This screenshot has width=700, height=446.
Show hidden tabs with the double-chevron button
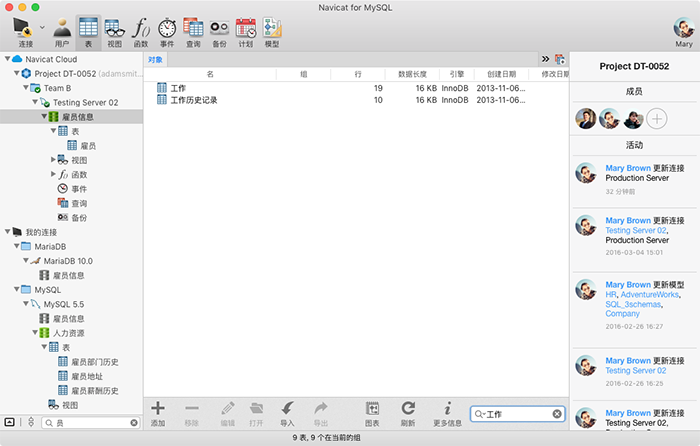(546, 59)
